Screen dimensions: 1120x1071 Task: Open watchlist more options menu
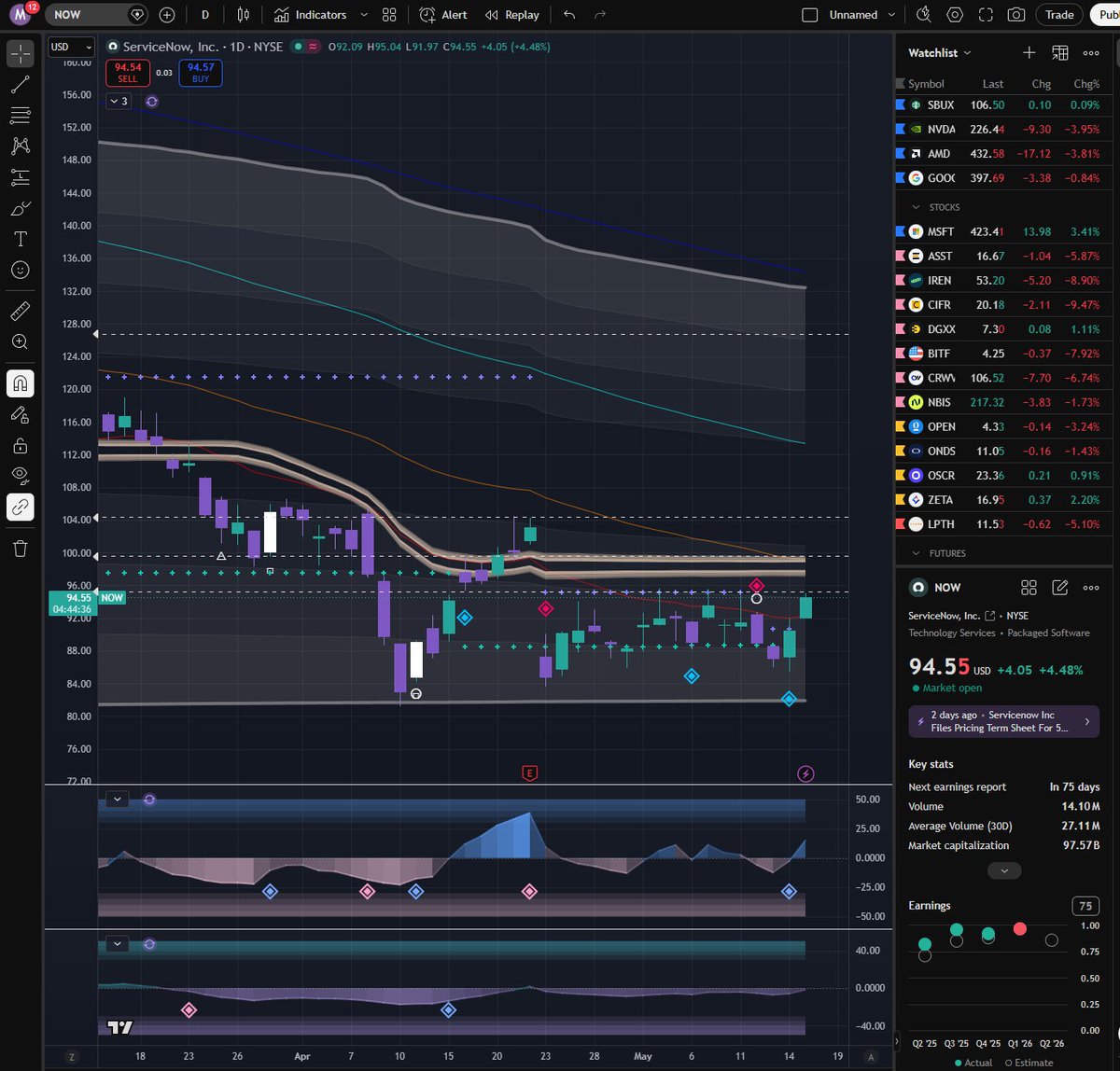1091,53
